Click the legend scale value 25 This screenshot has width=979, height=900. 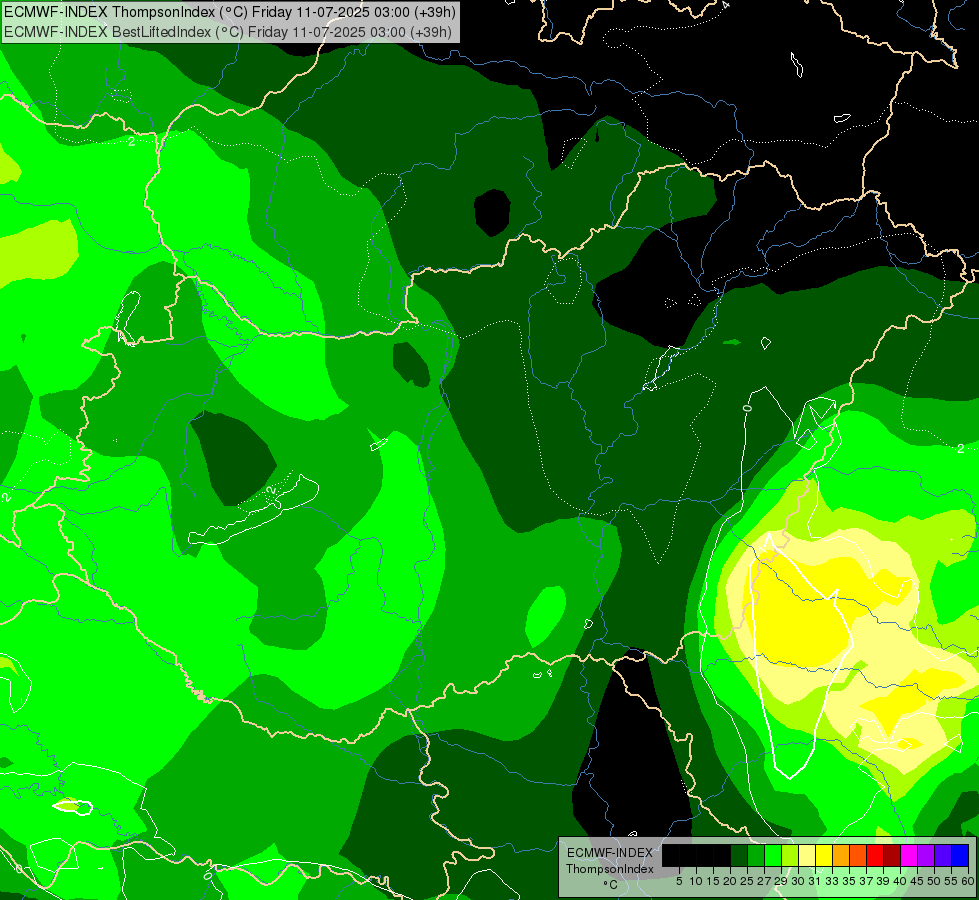click(x=747, y=881)
